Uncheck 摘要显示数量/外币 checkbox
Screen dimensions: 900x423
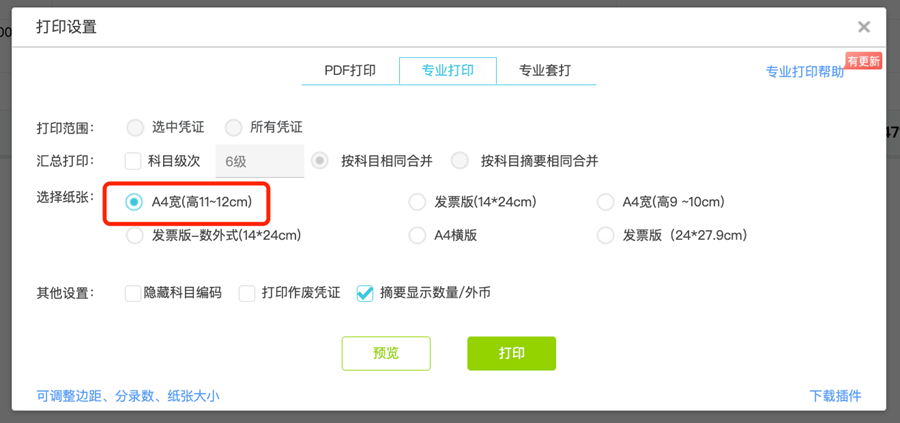click(x=365, y=294)
